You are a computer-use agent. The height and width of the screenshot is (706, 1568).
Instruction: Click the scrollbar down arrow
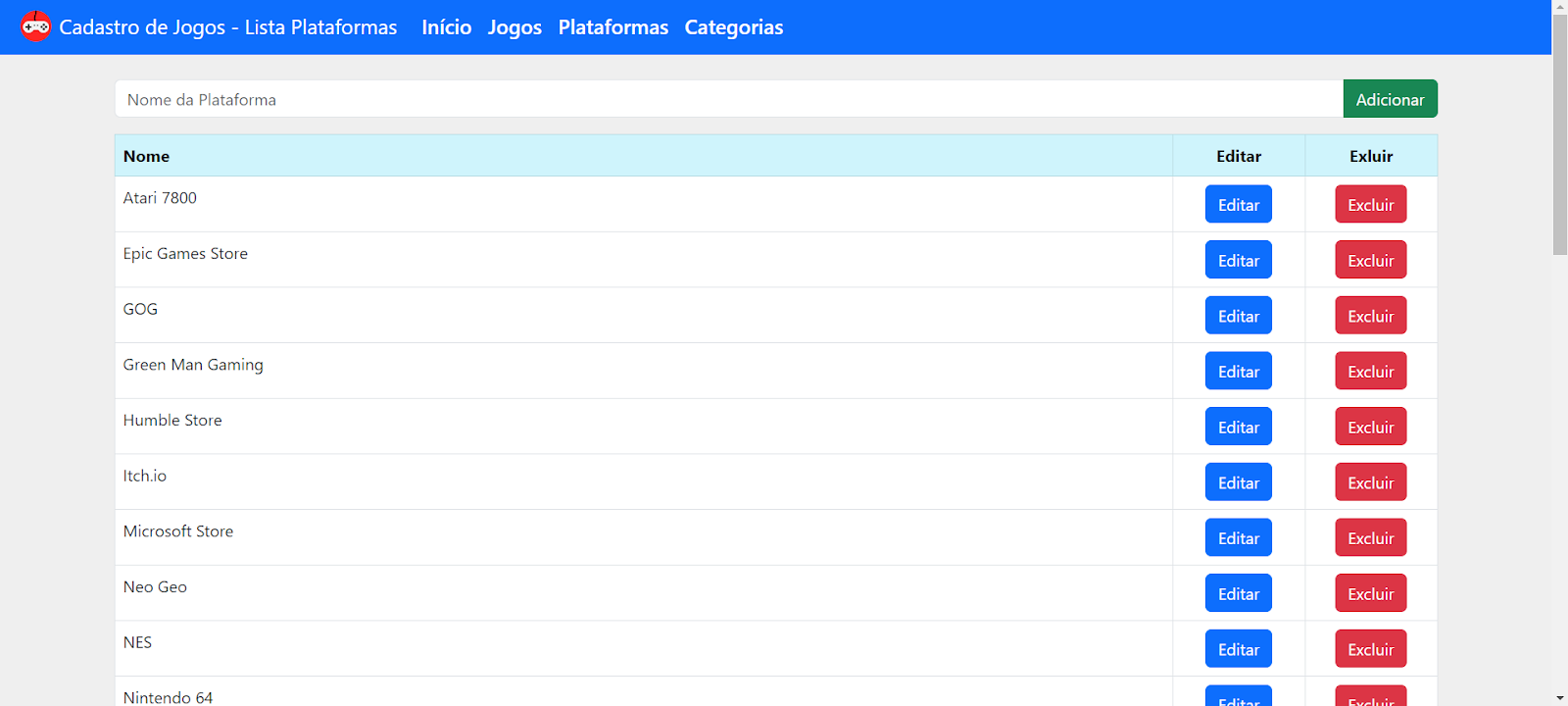[x=1560, y=698]
